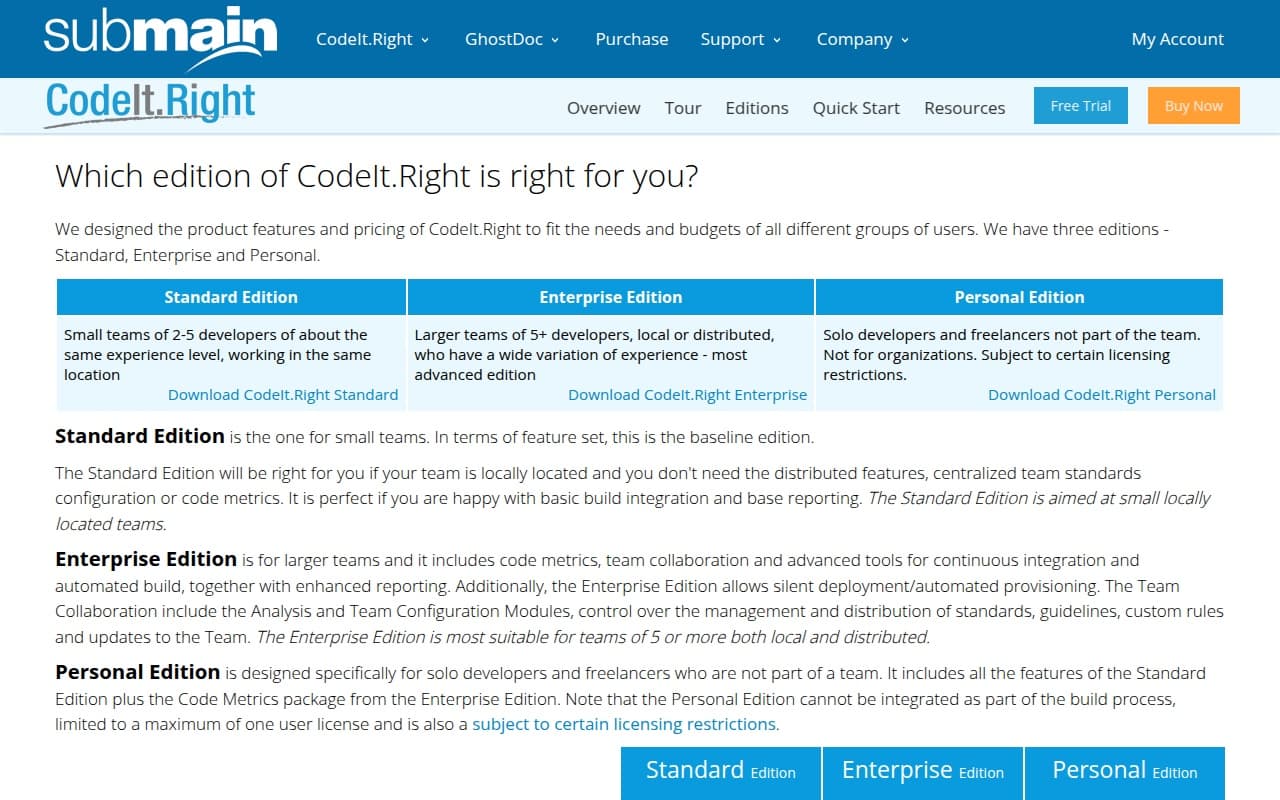
Task: Navigate to the Purchase page
Action: pyautogui.click(x=631, y=39)
